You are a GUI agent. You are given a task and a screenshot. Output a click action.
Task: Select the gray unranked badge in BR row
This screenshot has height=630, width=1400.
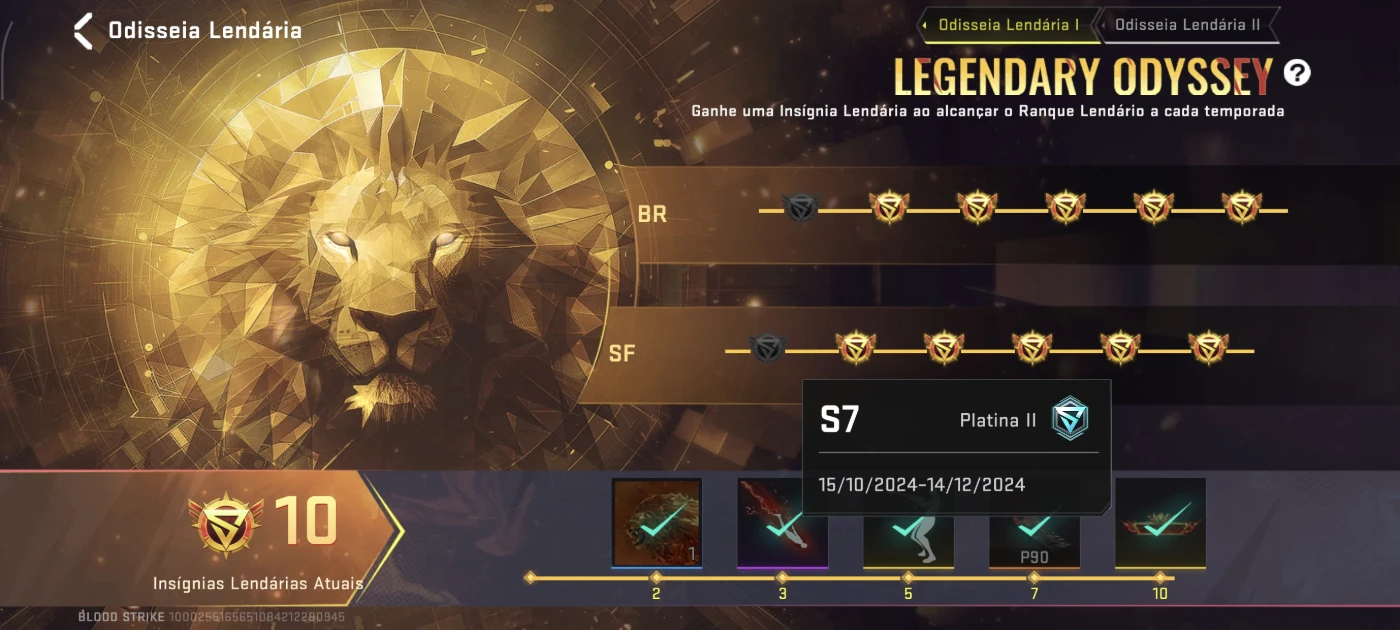click(800, 208)
